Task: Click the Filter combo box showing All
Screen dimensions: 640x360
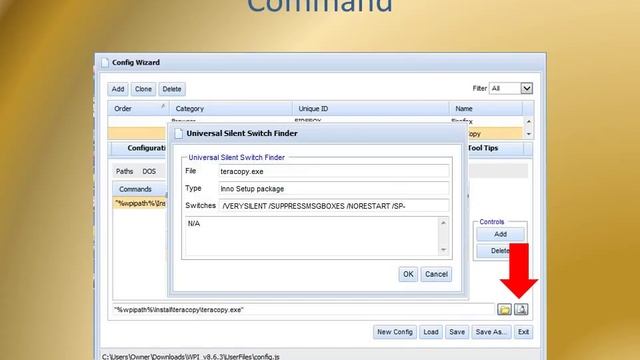Action: pyautogui.click(x=511, y=88)
